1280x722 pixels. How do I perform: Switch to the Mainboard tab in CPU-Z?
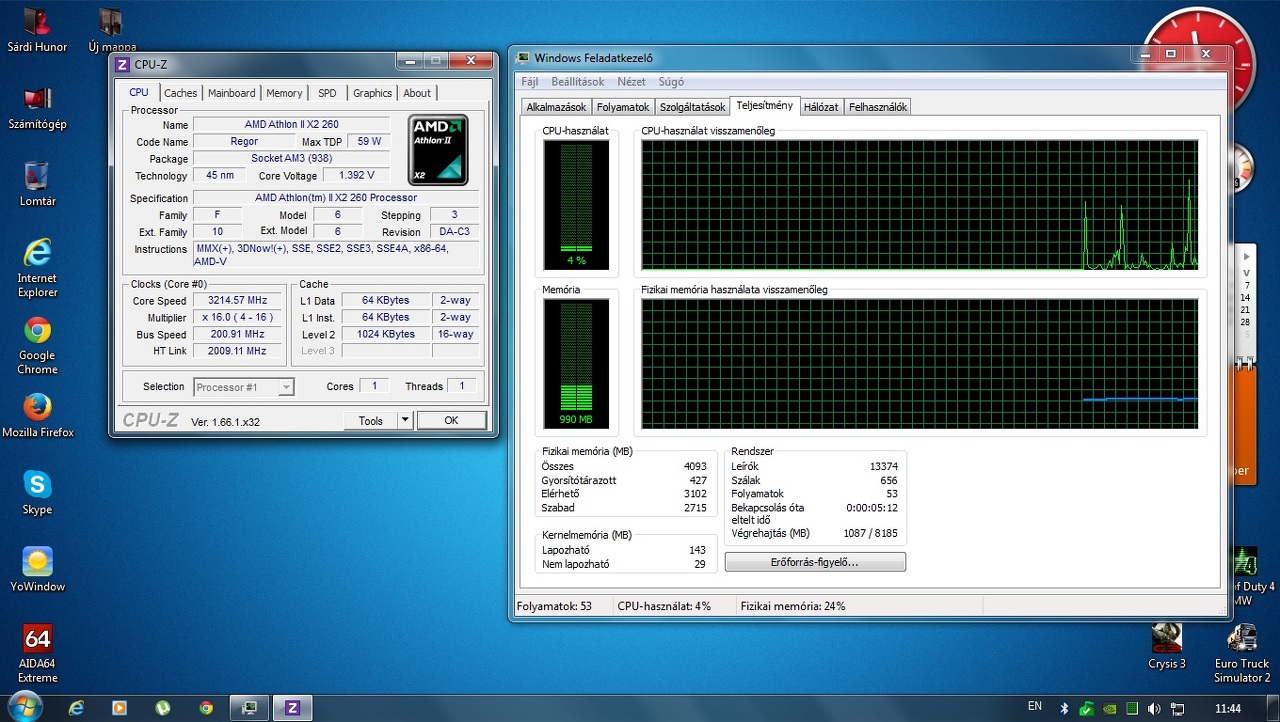point(231,93)
